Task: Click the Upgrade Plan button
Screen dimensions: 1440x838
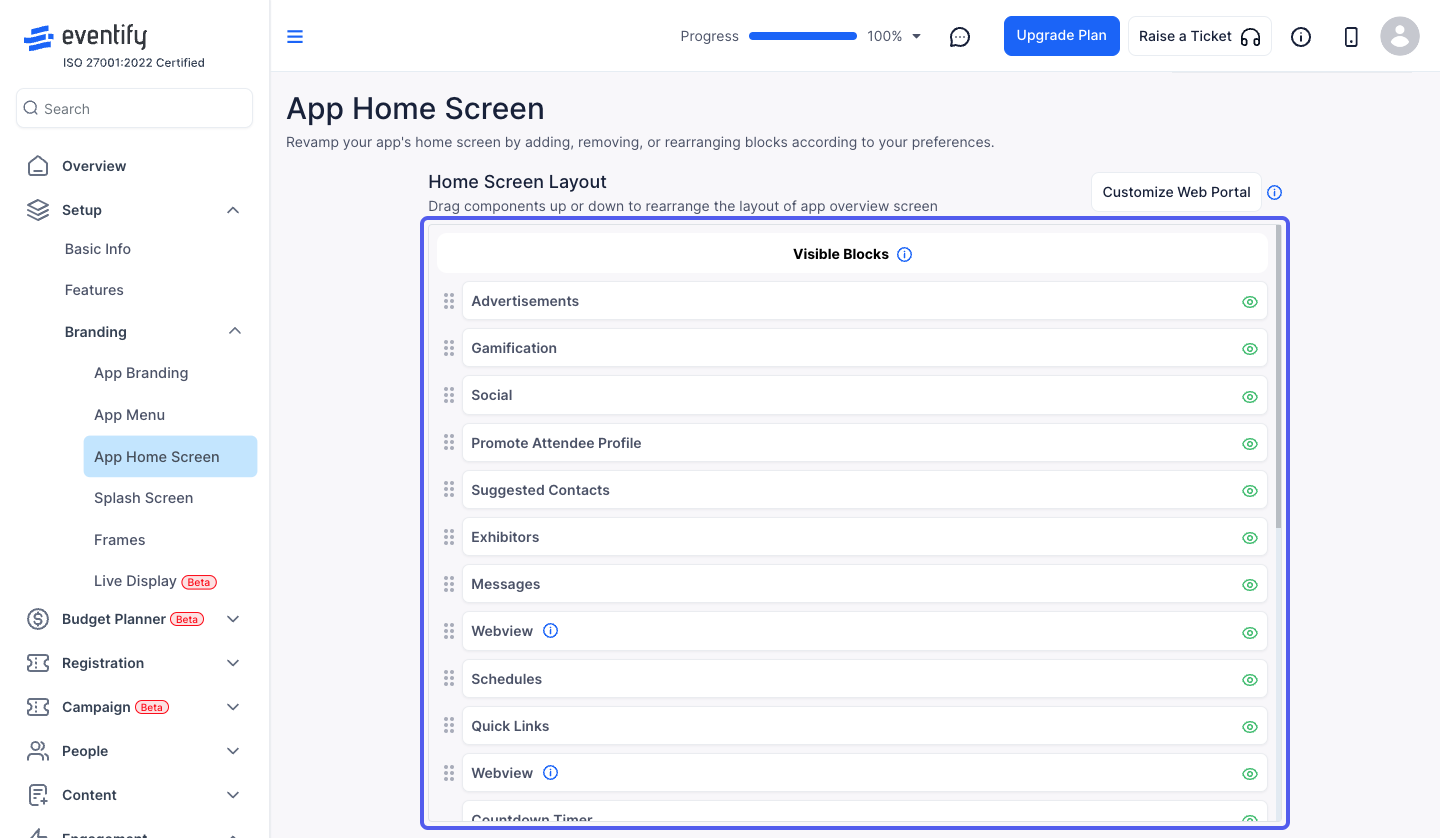Action: pos(1061,36)
